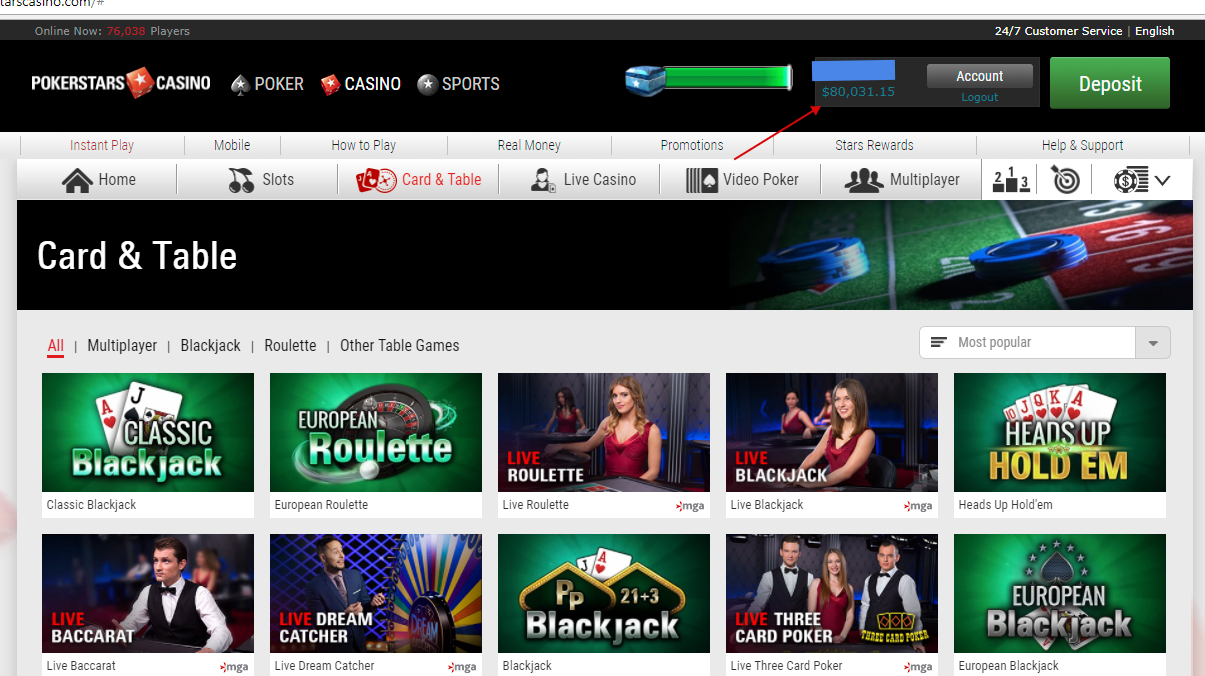Click the European Roulette caption text

point(321,505)
